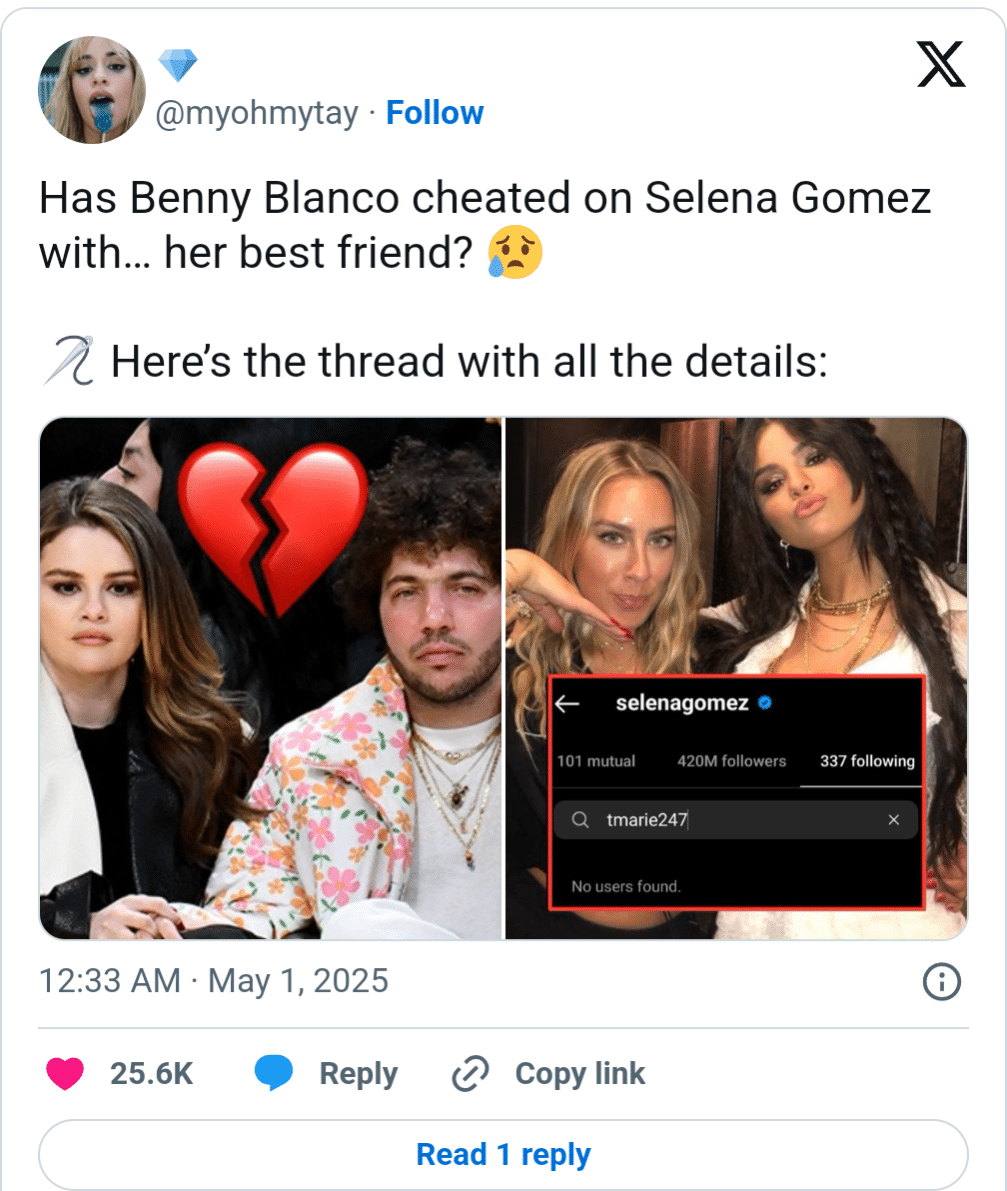Click the tmarie247 search field

(x=740, y=821)
